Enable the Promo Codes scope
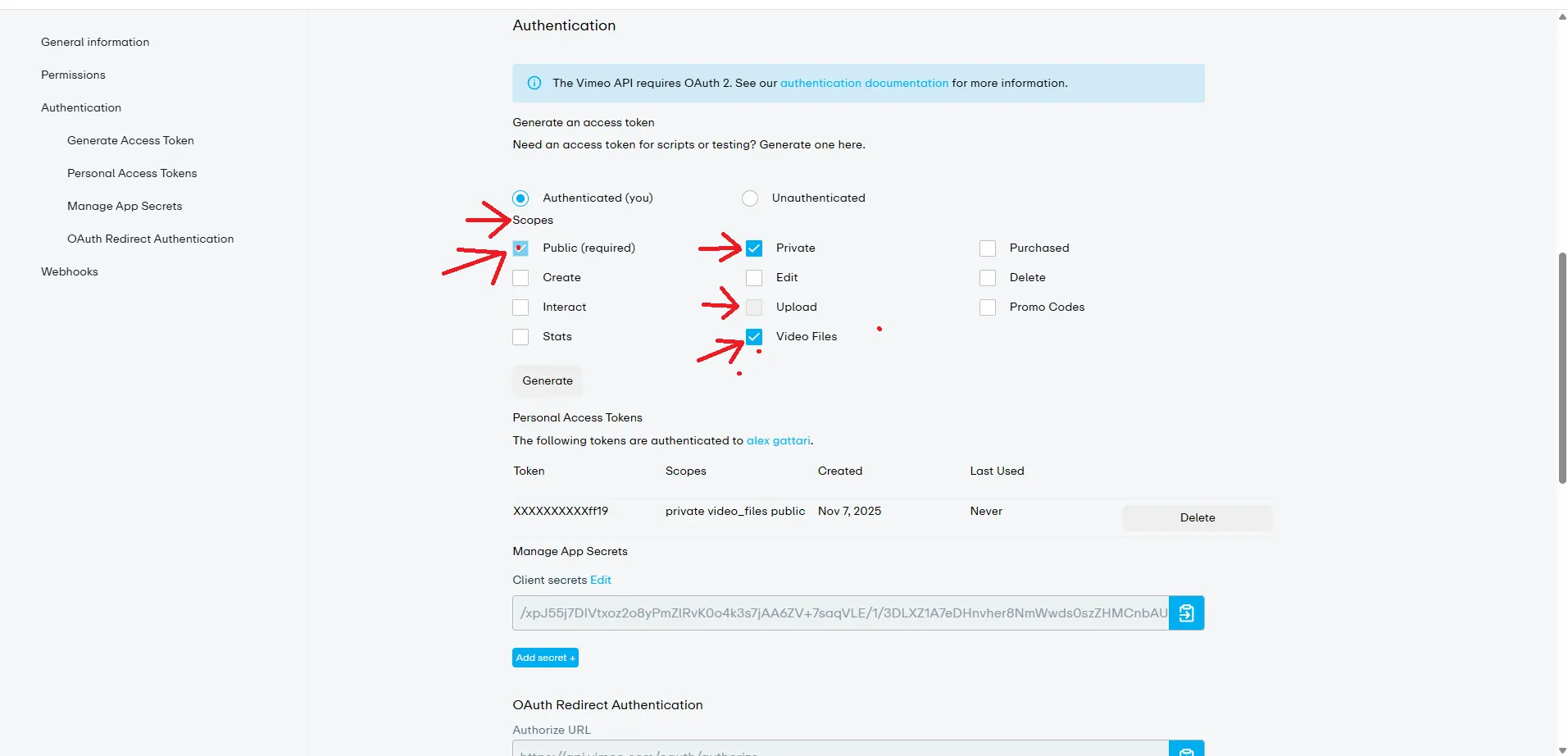Viewport: 1568px width, 756px height. (988, 307)
